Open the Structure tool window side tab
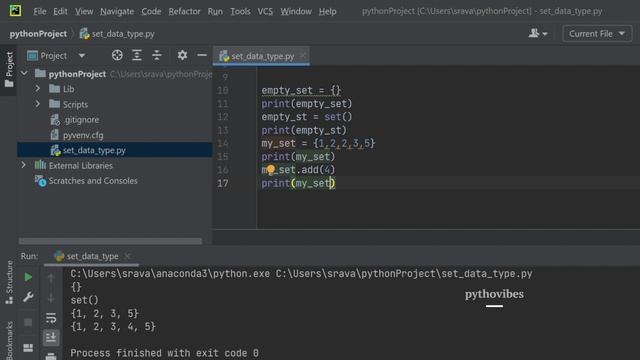Viewport: 640px width, 360px height. (x=9, y=282)
